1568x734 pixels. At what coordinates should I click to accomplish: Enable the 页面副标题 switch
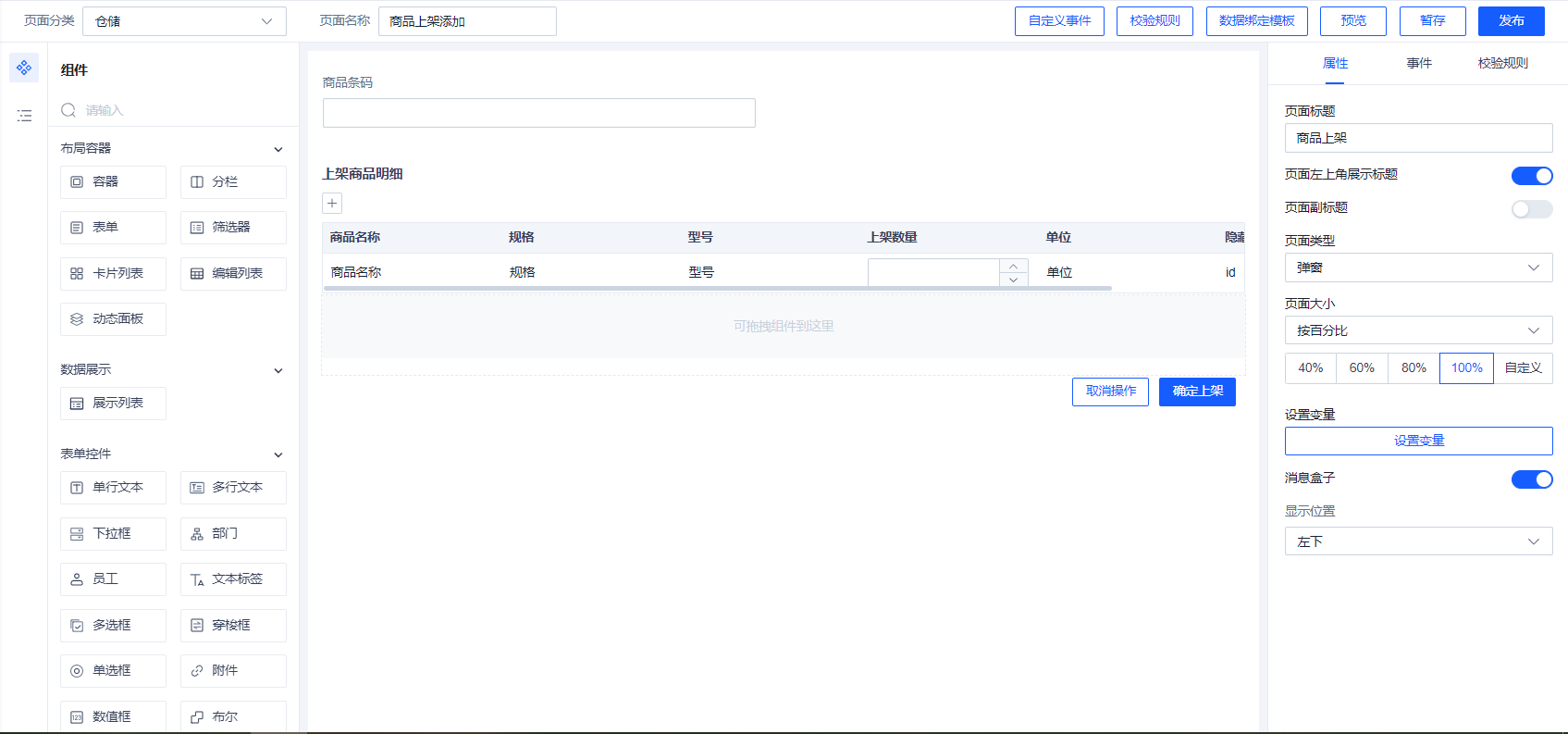(1532, 209)
